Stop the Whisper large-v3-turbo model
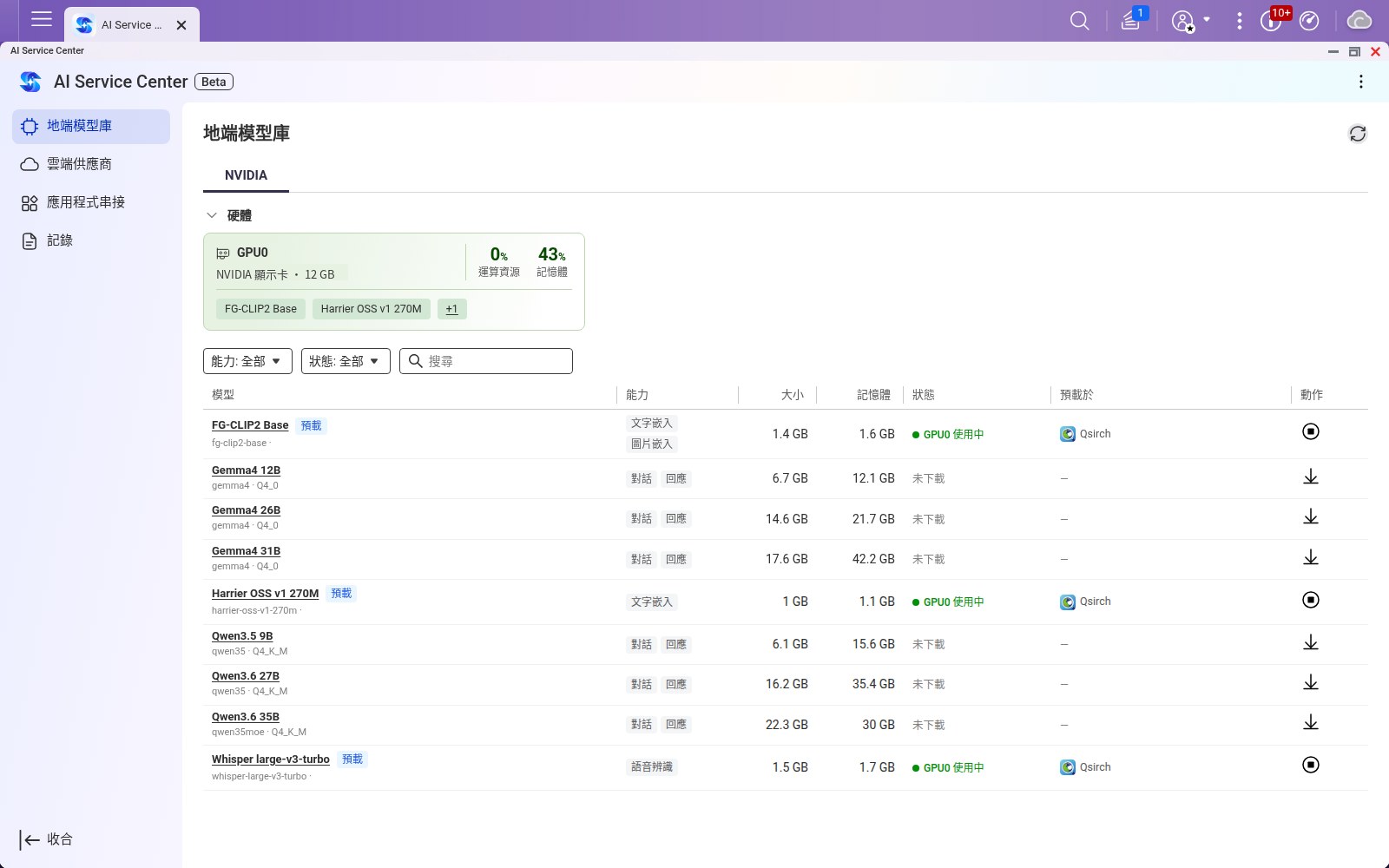The height and width of the screenshot is (868, 1389). tap(1311, 765)
